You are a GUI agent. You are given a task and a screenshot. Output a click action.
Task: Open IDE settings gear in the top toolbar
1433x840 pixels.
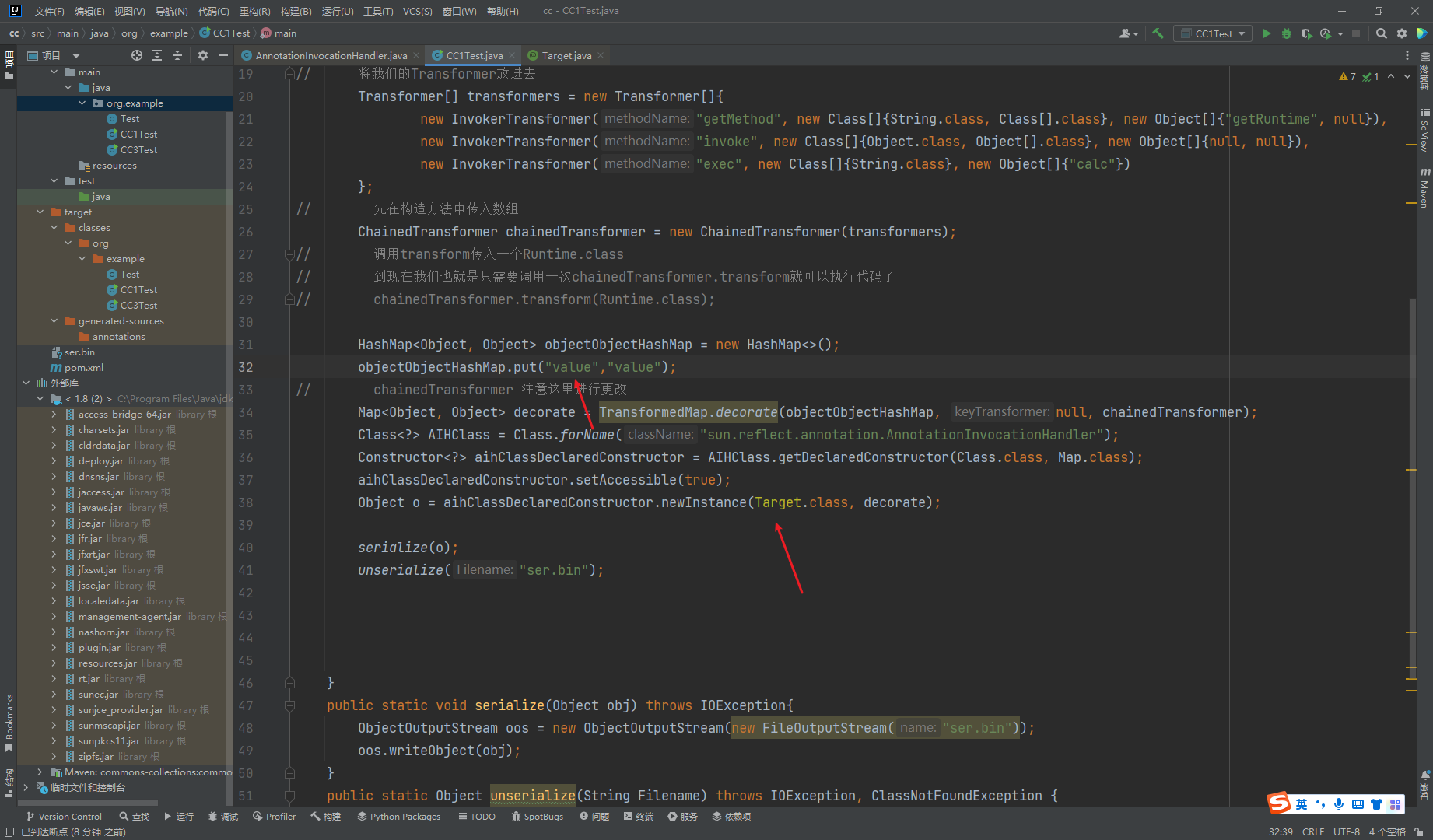tap(1402, 33)
